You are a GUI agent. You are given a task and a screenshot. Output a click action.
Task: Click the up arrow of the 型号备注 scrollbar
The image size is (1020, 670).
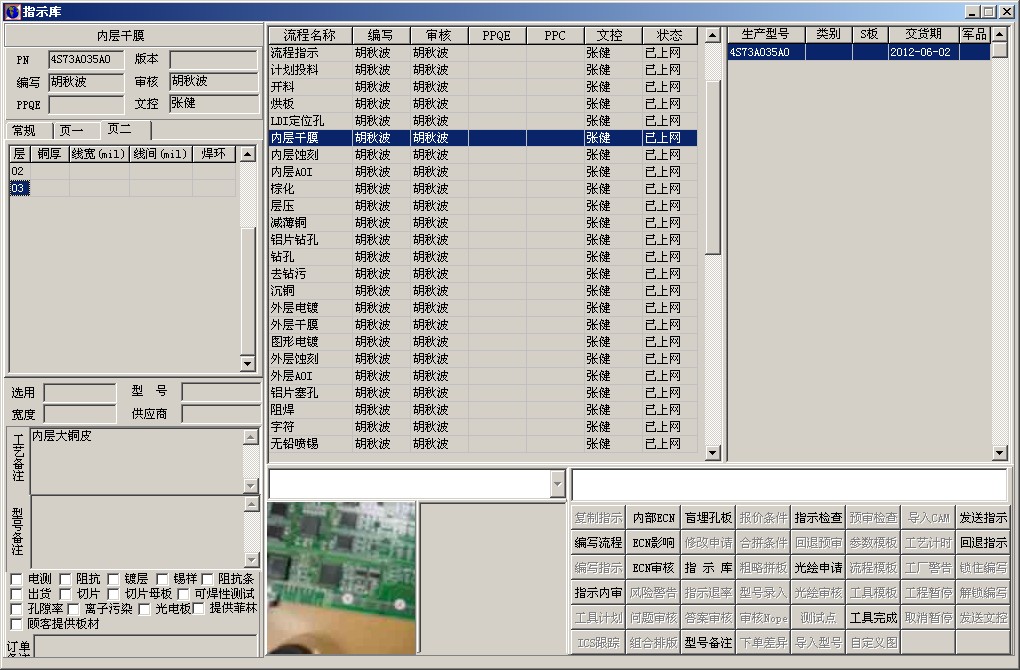251,503
